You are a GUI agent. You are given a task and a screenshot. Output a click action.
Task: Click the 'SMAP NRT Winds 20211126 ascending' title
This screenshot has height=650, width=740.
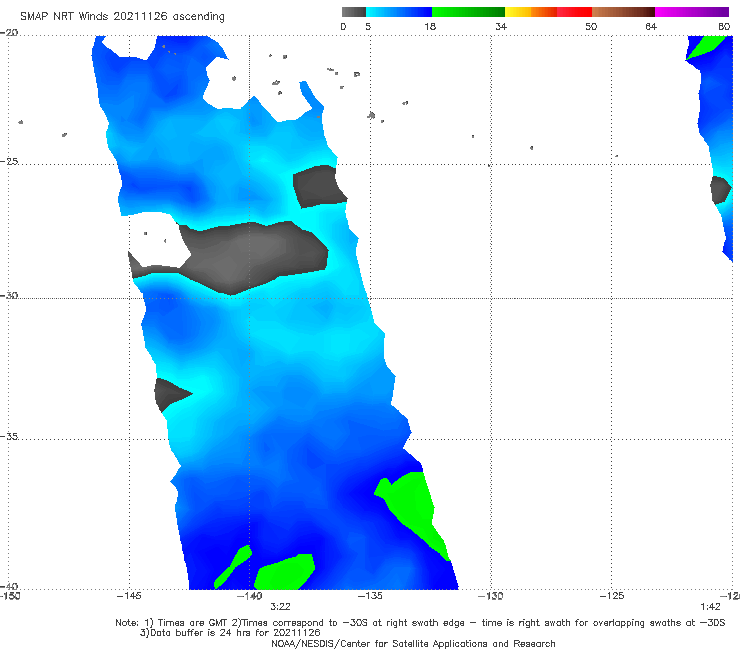pos(122,17)
